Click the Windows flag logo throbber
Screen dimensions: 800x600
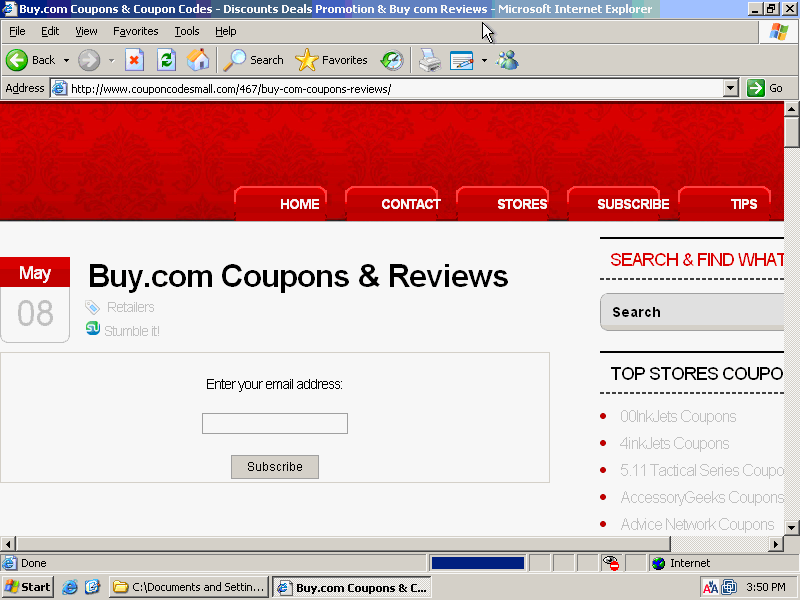pos(779,32)
